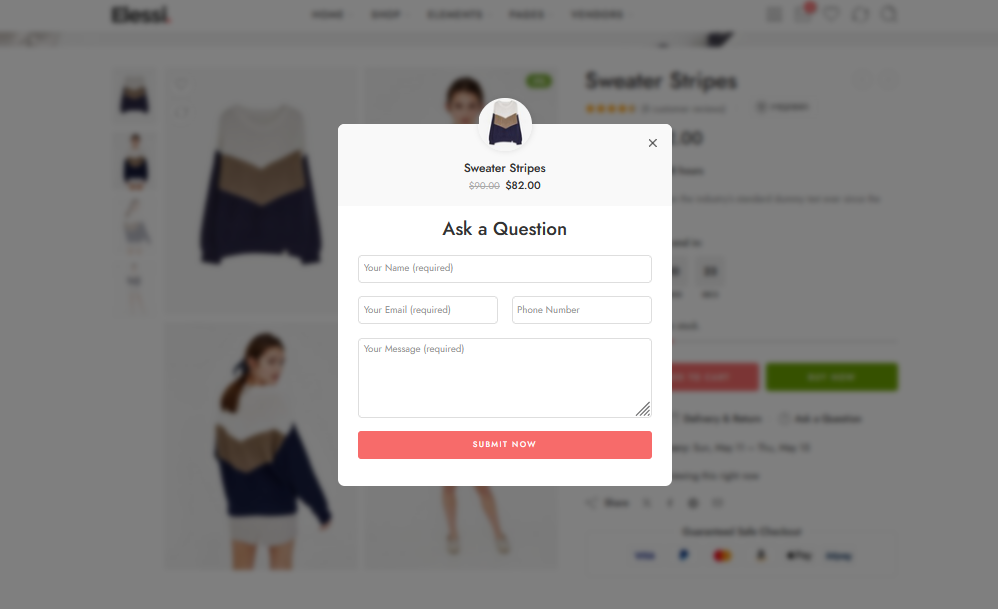
Task: Open the cart icon with red badge
Action: click(803, 13)
